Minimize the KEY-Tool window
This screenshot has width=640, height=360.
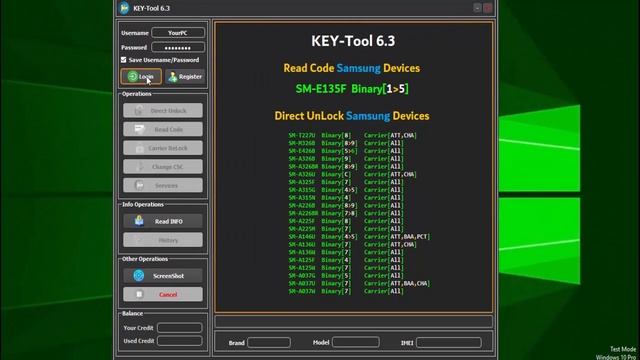click(x=477, y=8)
